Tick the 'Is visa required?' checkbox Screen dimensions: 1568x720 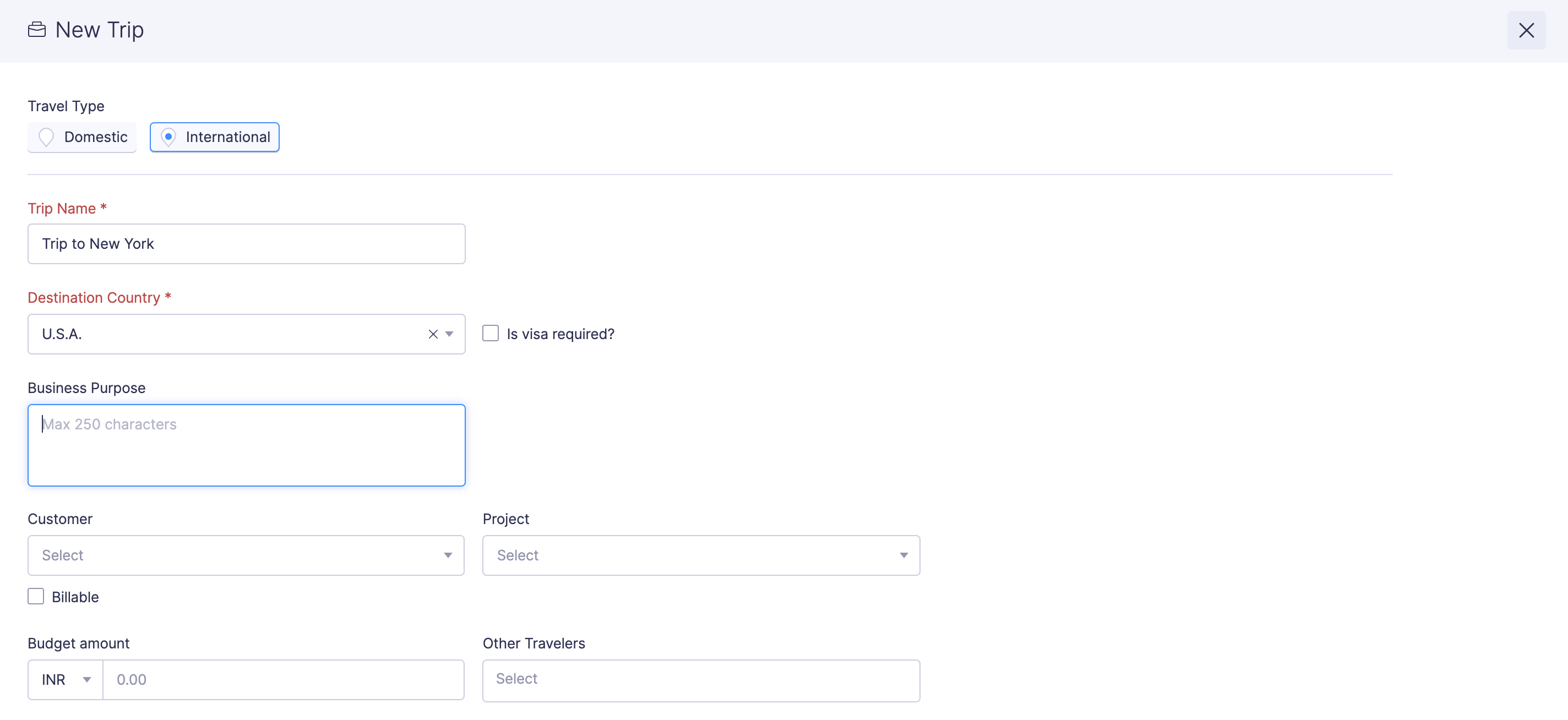point(490,334)
